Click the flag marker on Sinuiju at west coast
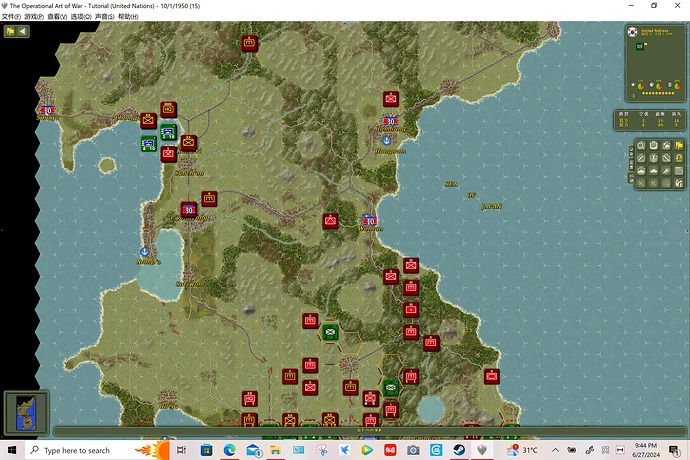 47,110
